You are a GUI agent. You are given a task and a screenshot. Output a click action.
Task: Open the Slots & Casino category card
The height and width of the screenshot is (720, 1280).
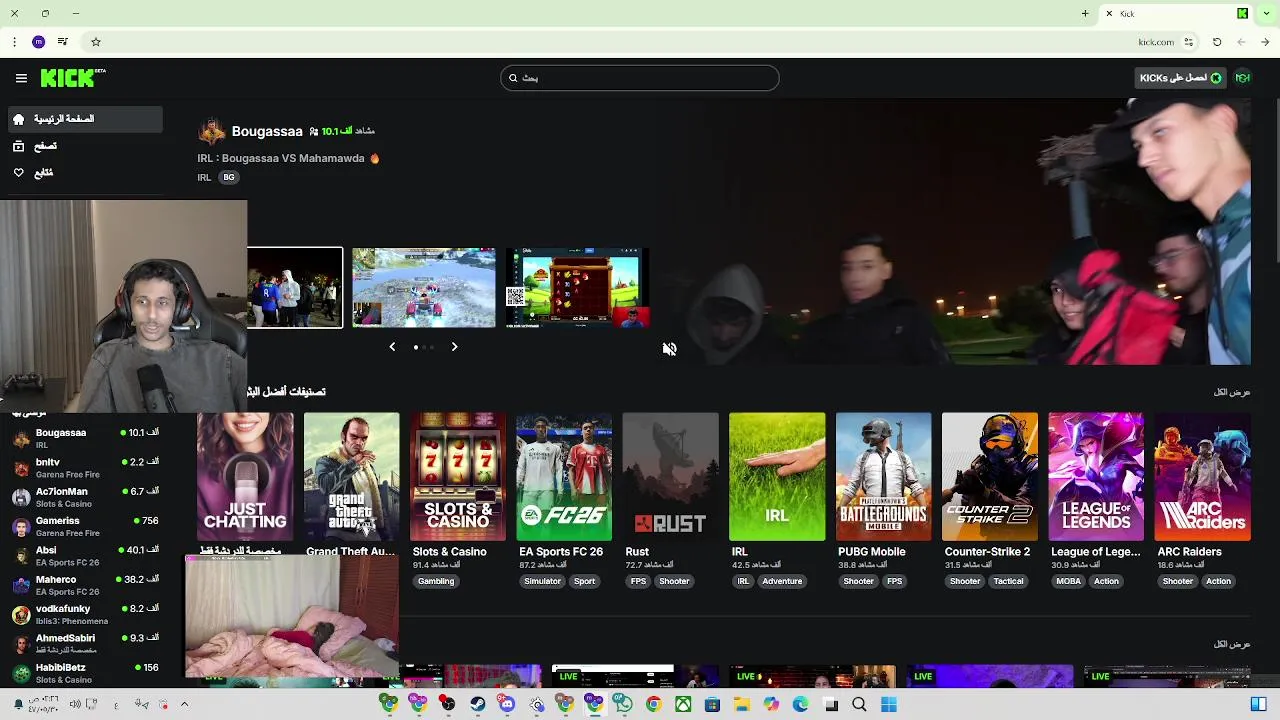(x=458, y=477)
